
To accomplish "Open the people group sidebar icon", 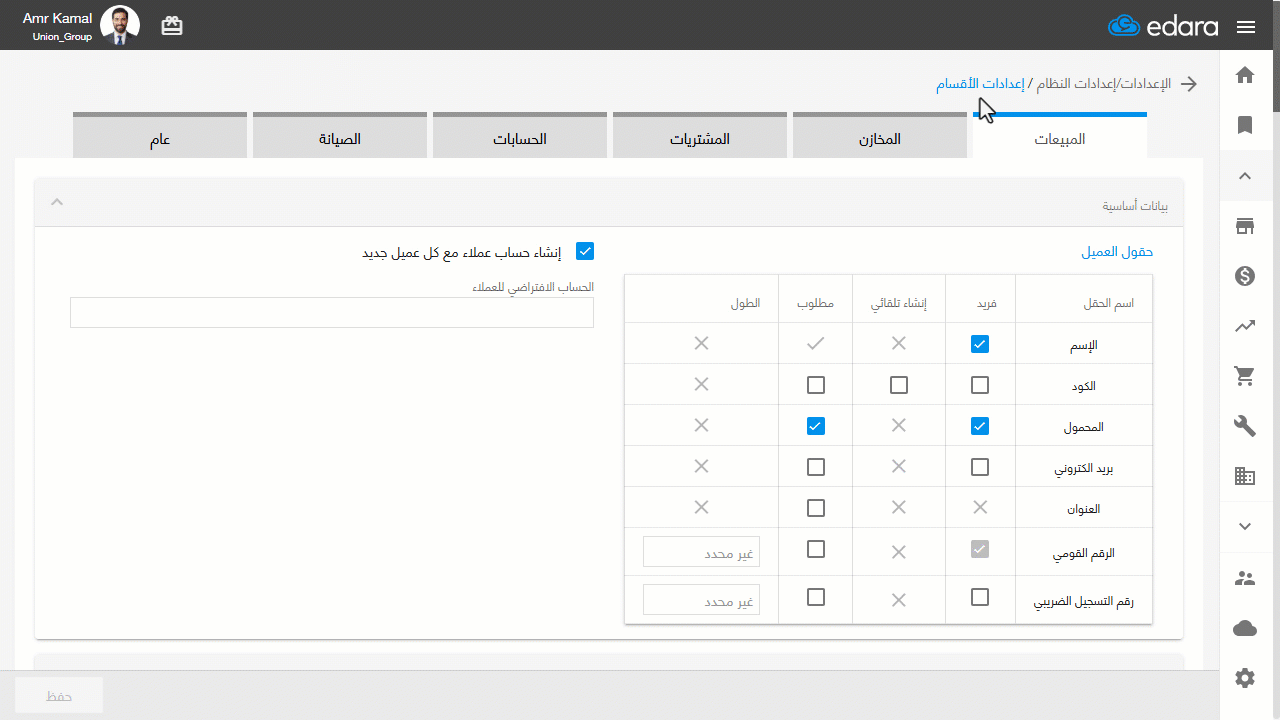I will pyautogui.click(x=1245, y=578).
